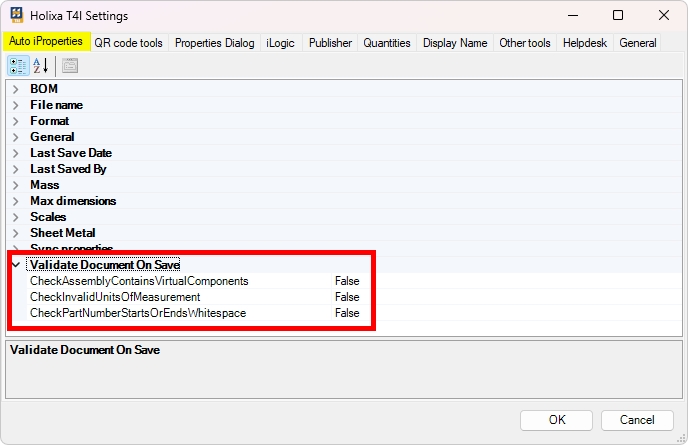Open the Helpdesk tab
This screenshot has width=688, height=445.
click(585, 43)
